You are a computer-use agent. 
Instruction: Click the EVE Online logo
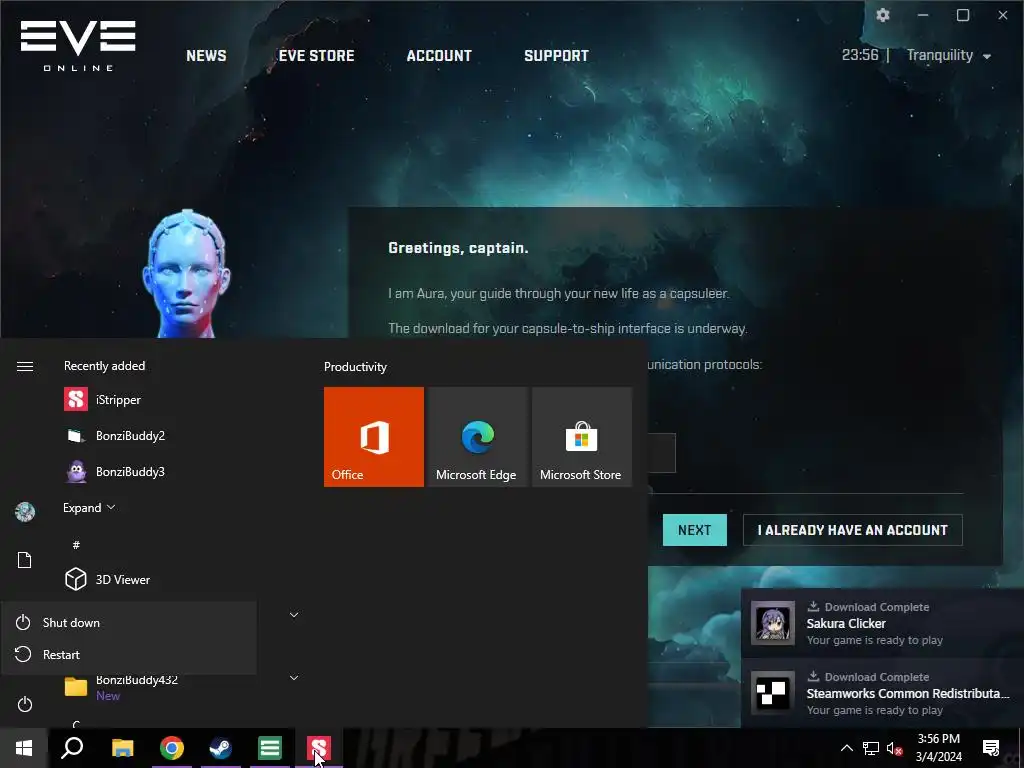click(x=78, y=46)
